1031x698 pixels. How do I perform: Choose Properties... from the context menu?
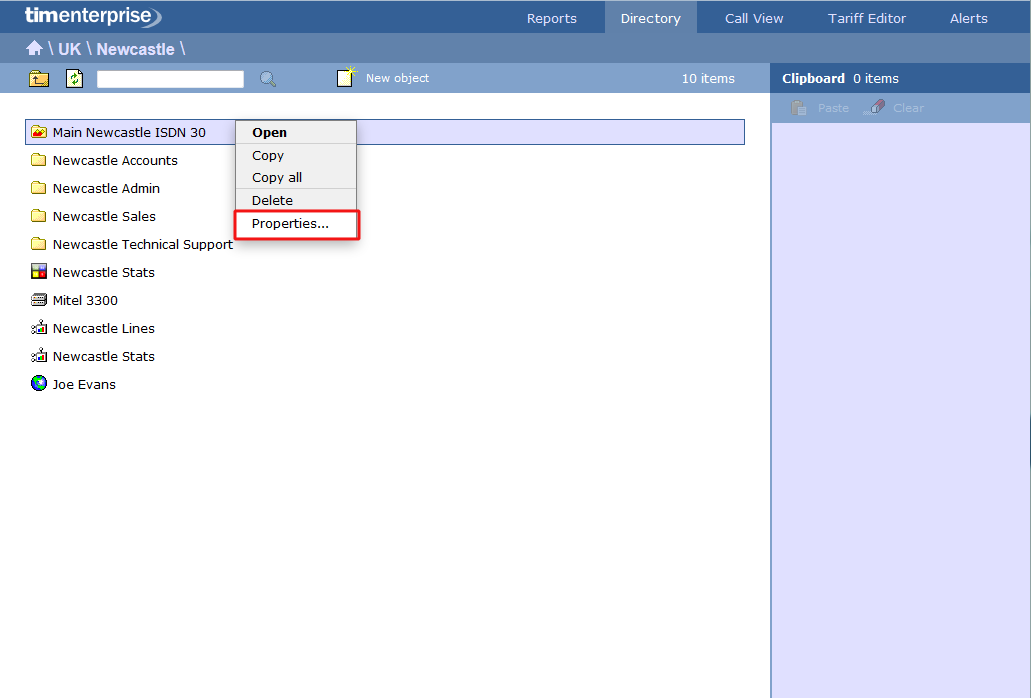click(x=290, y=224)
